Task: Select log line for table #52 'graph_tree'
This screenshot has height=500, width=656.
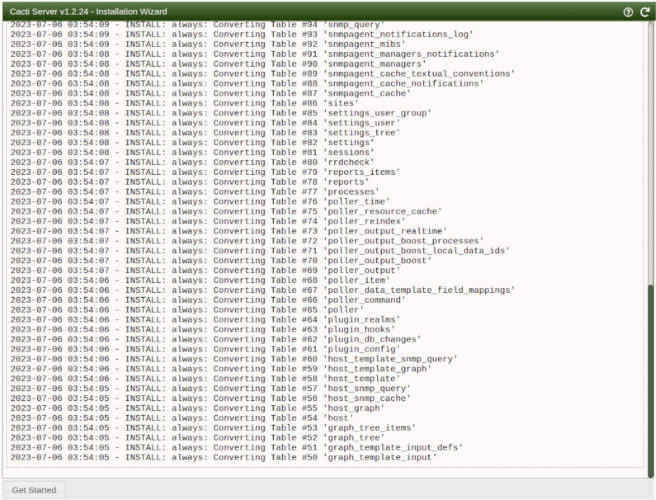Action: click(197, 438)
